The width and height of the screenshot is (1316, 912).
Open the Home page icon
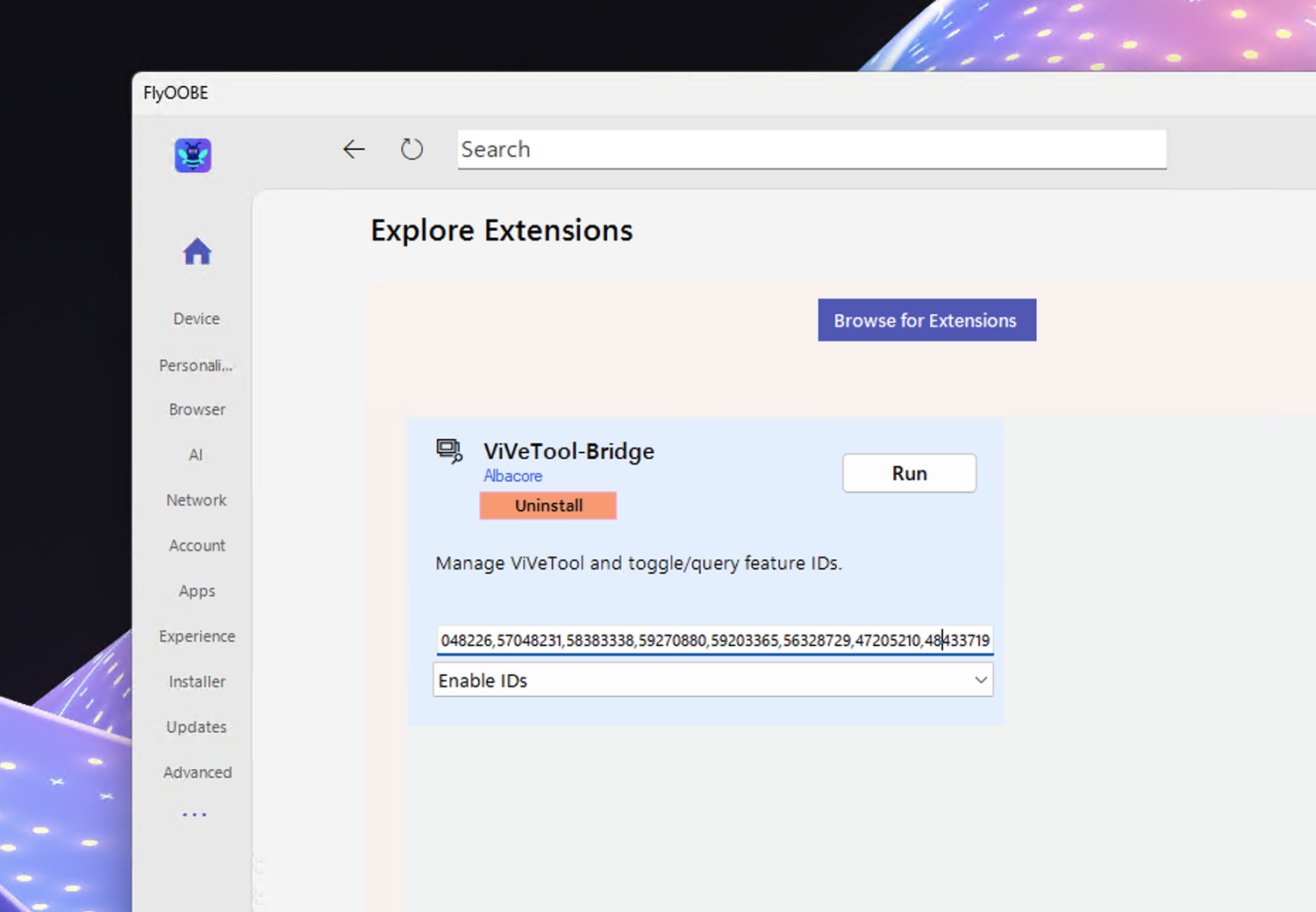pyautogui.click(x=197, y=252)
